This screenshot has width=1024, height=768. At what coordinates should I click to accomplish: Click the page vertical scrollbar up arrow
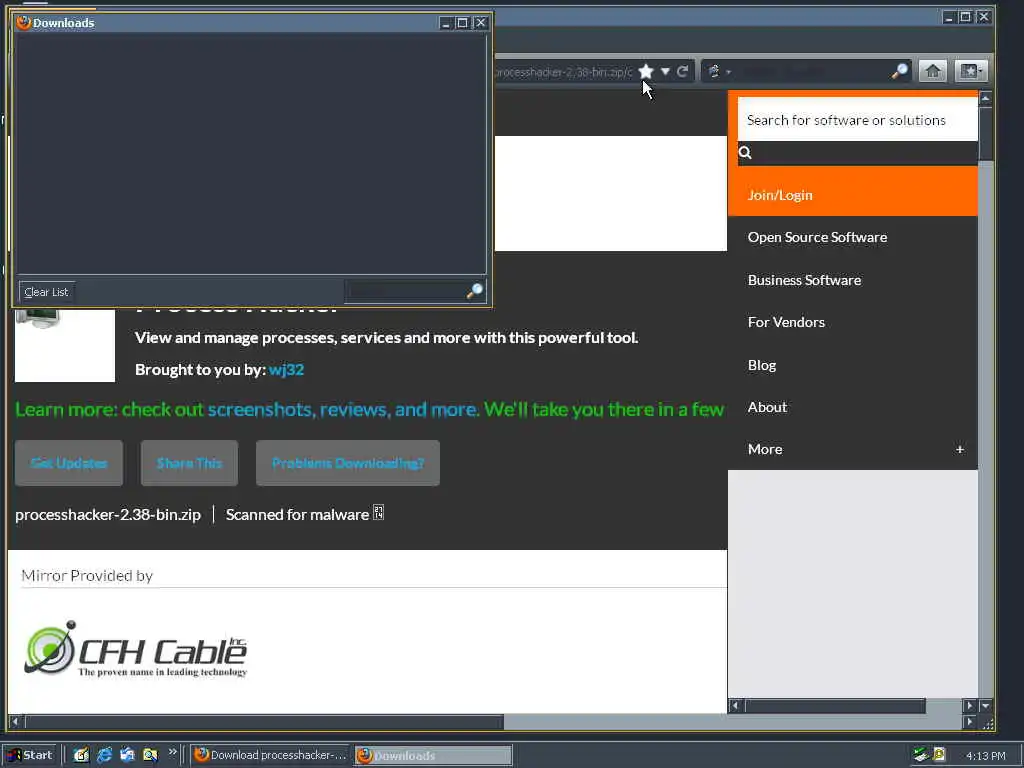pos(985,98)
